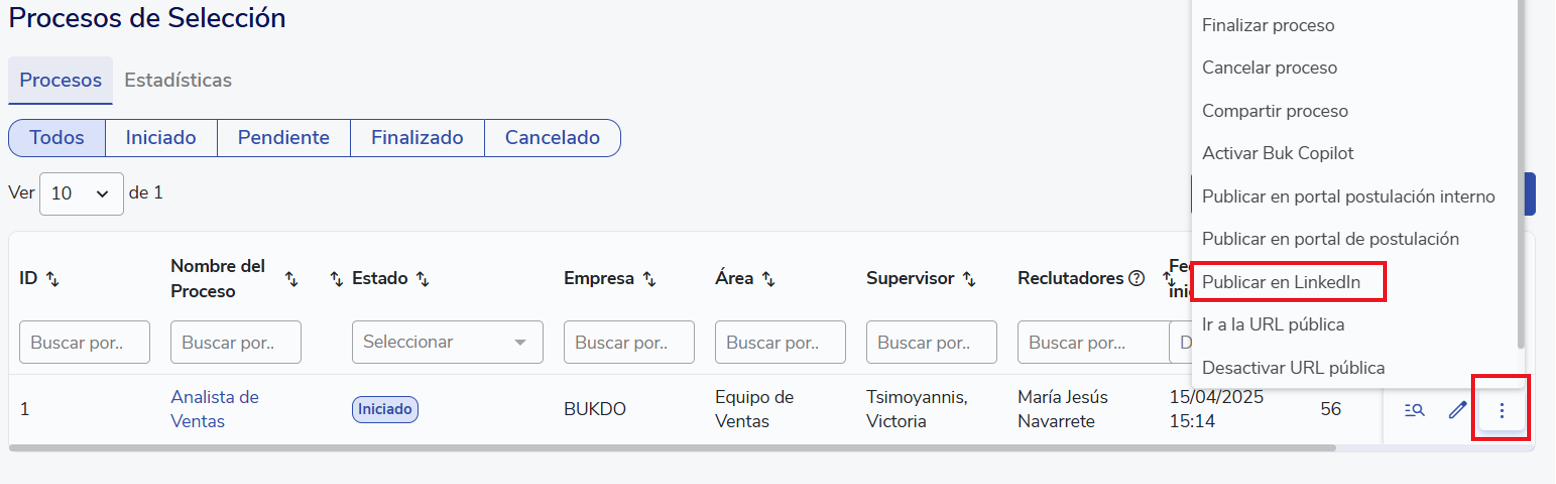Click the Reclutadores help question mark icon
Screen dimensions: 1556x484
pos(1136,279)
